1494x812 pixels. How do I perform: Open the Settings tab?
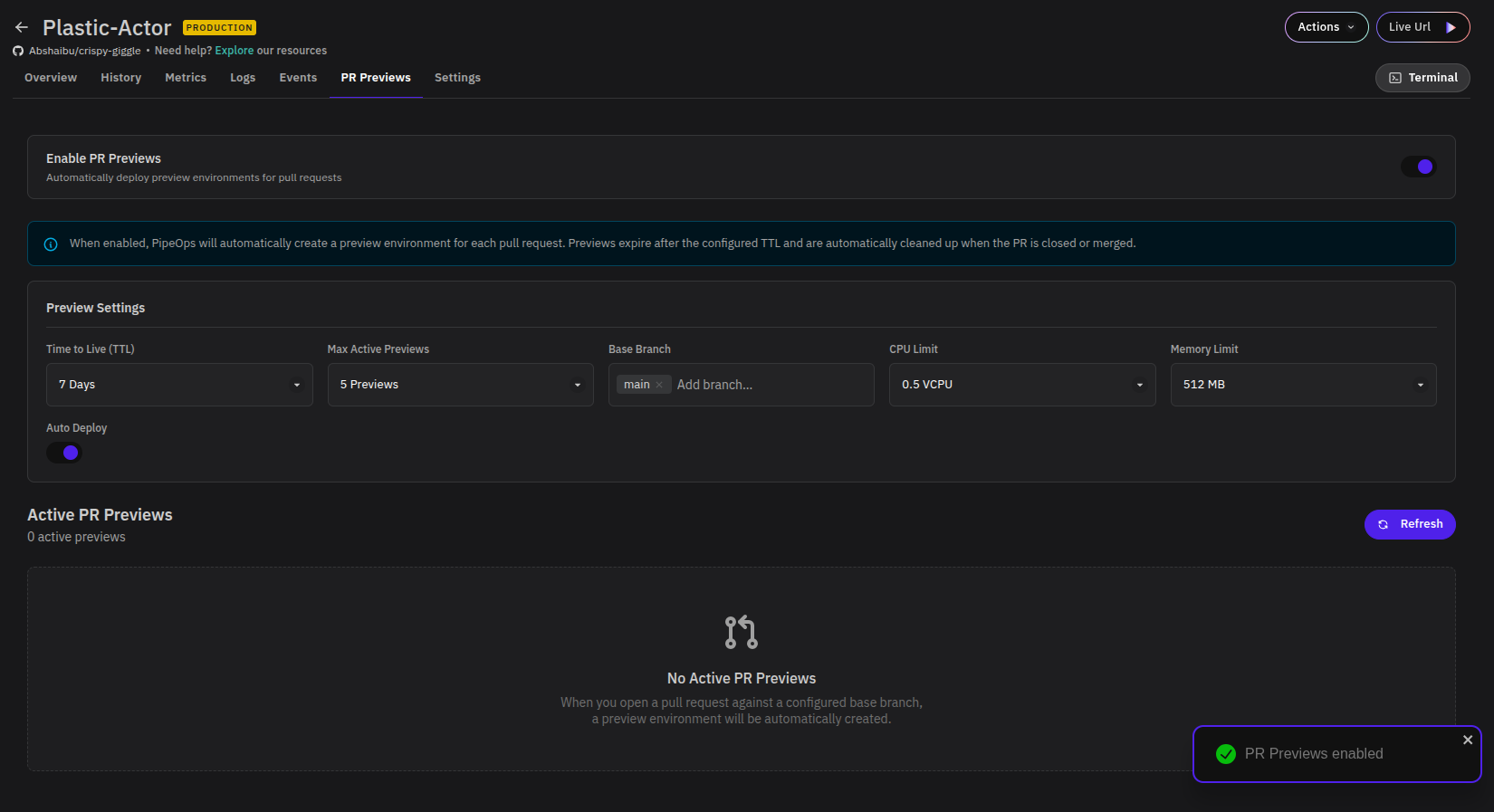457,78
